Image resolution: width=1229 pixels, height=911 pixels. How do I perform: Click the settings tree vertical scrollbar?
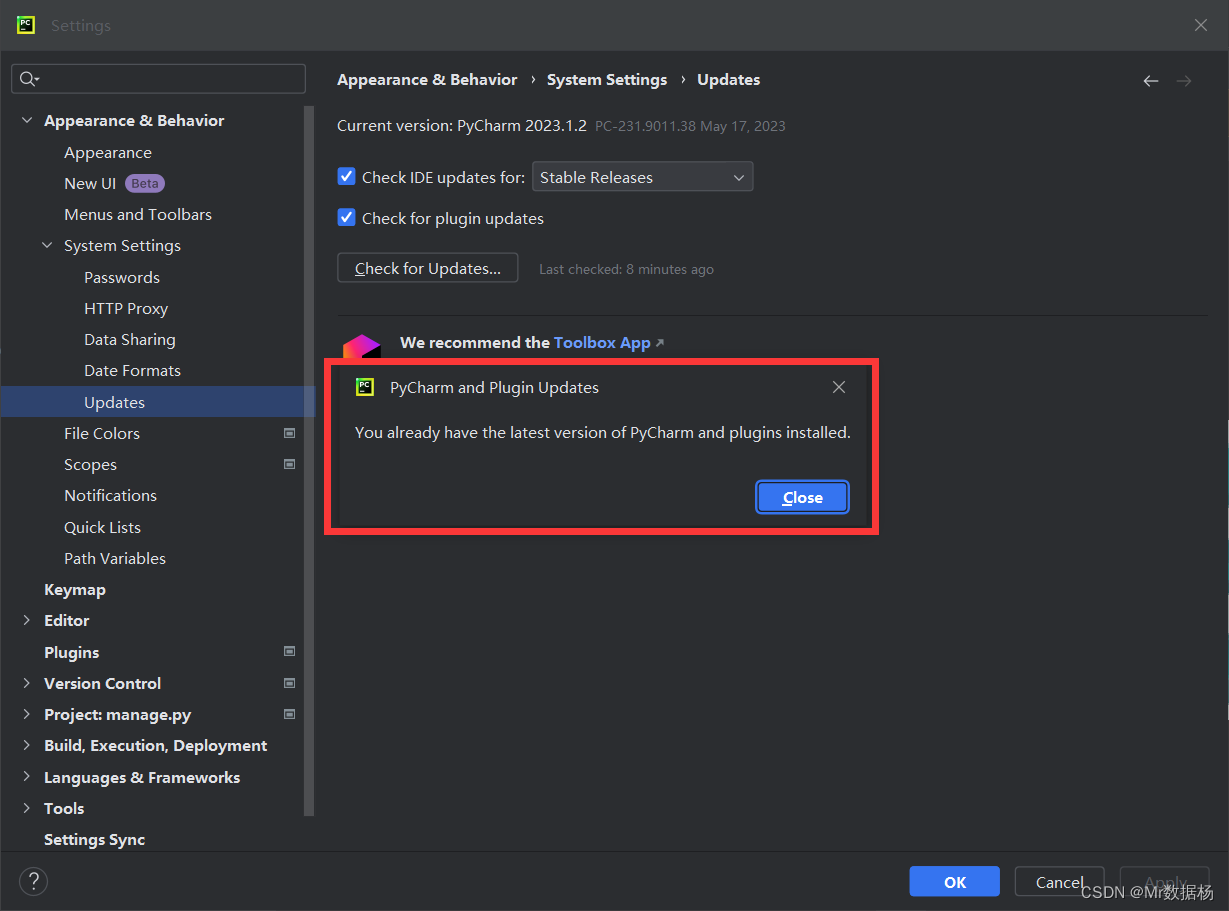(x=310, y=460)
